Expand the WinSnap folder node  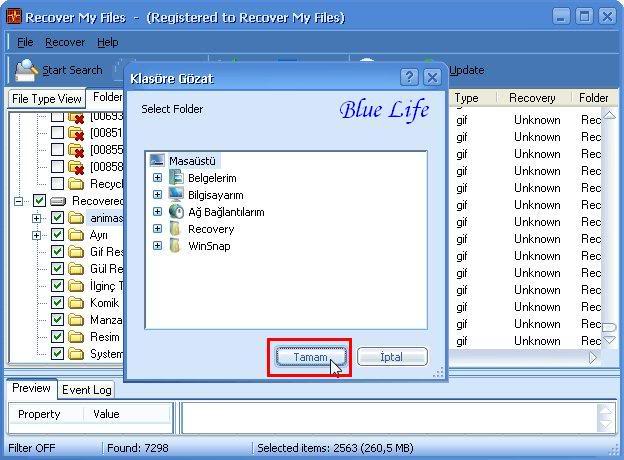pyautogui.click(x=158, y=246)
